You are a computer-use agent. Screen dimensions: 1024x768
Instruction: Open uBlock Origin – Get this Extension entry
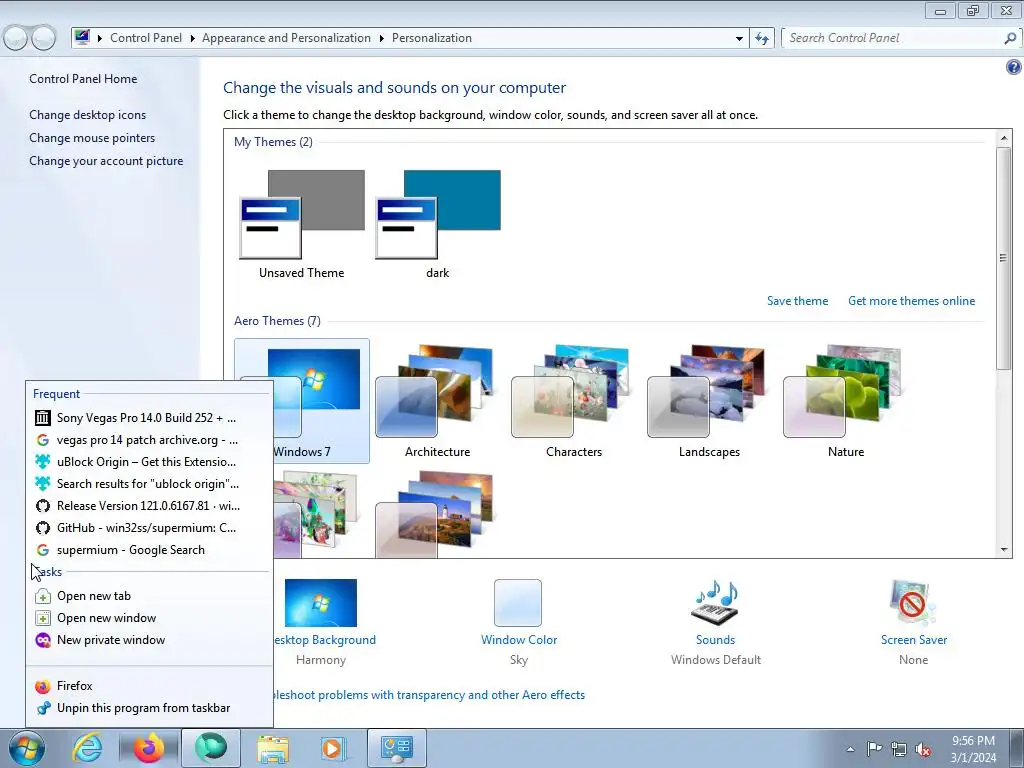(150, 462)
